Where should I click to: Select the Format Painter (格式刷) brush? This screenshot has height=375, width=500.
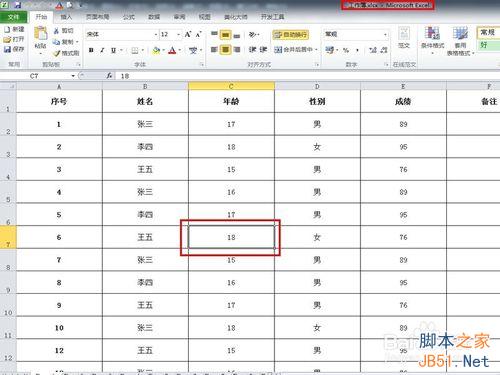click(57, 53)
